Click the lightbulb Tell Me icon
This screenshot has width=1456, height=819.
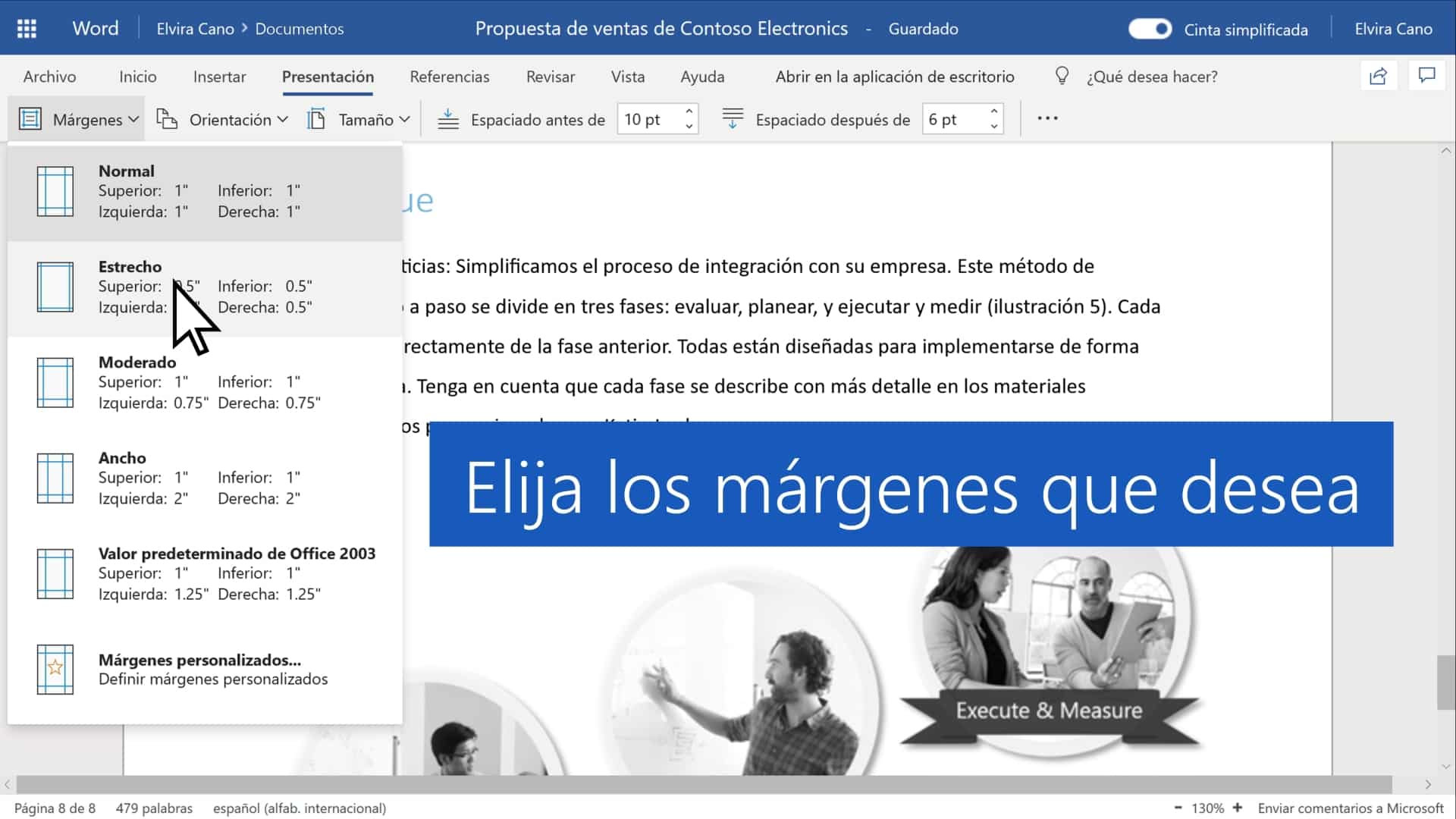point(1062,76)
